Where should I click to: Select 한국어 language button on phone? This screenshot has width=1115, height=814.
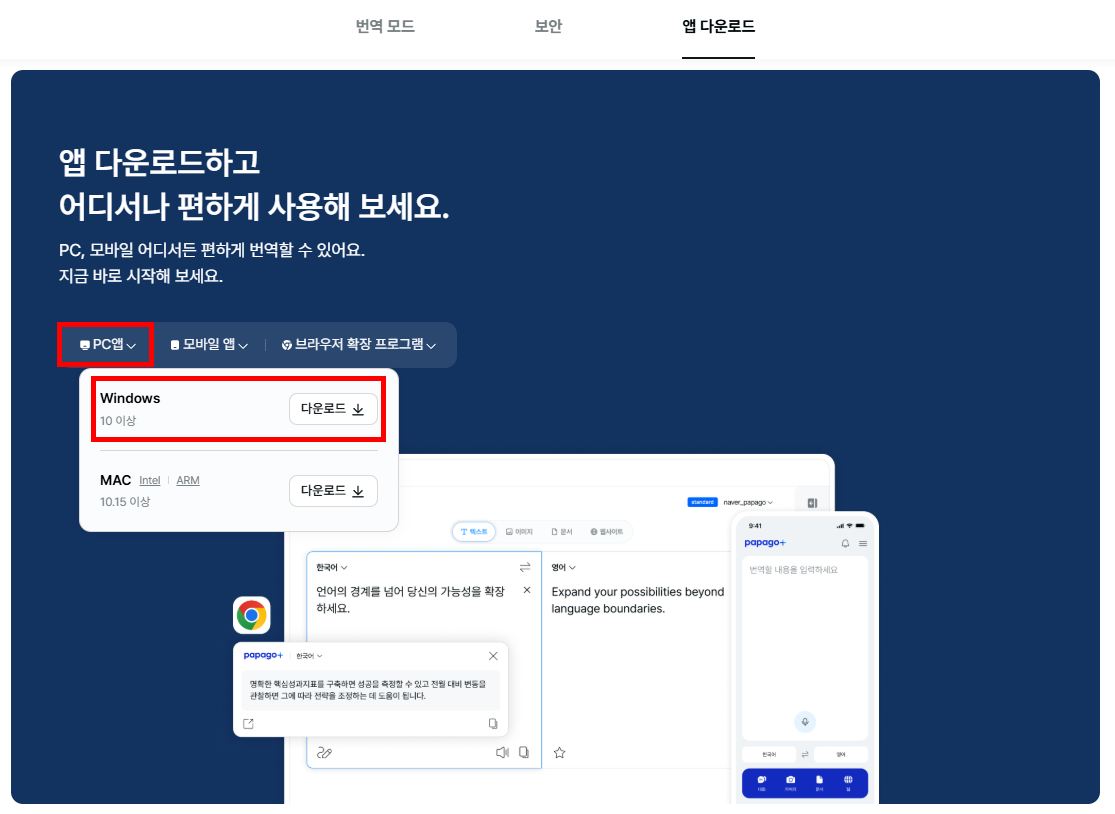click(769, 754)
